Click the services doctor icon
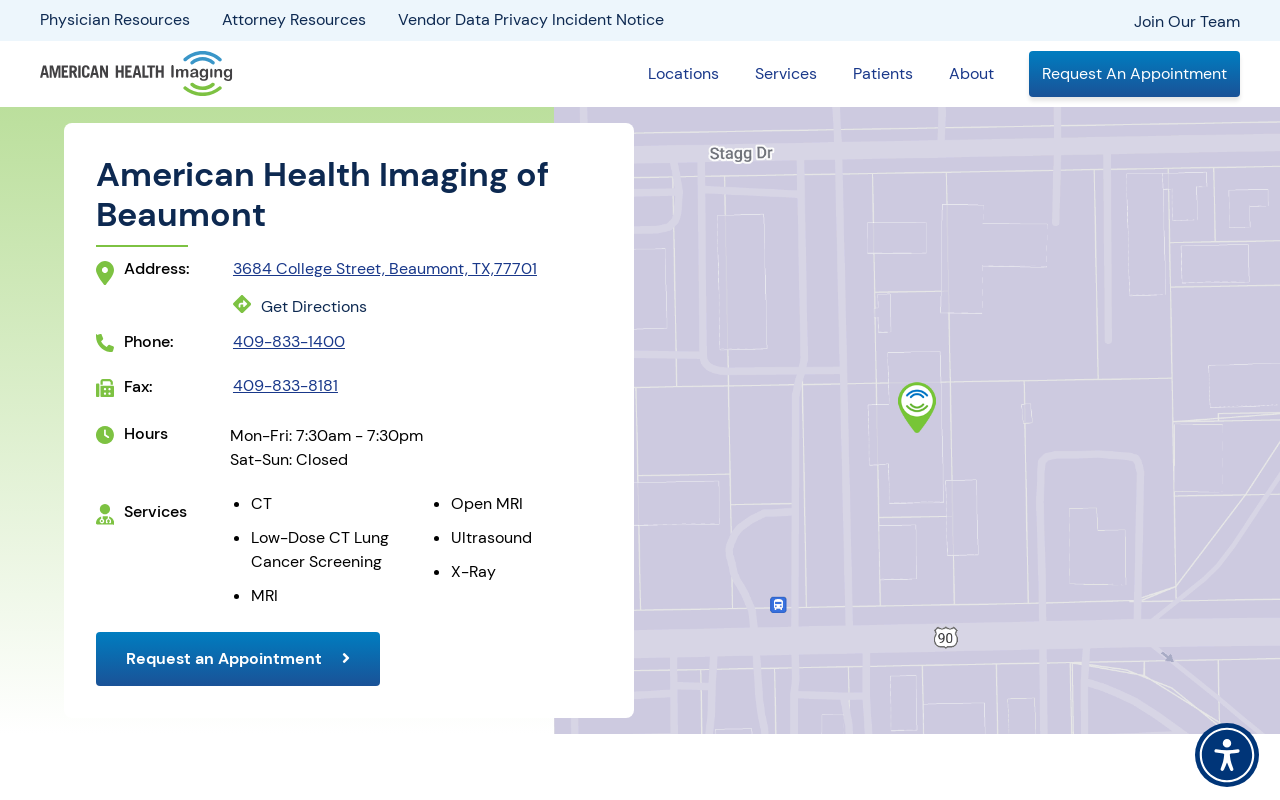Screen dimensions: 1280x800 105,514
